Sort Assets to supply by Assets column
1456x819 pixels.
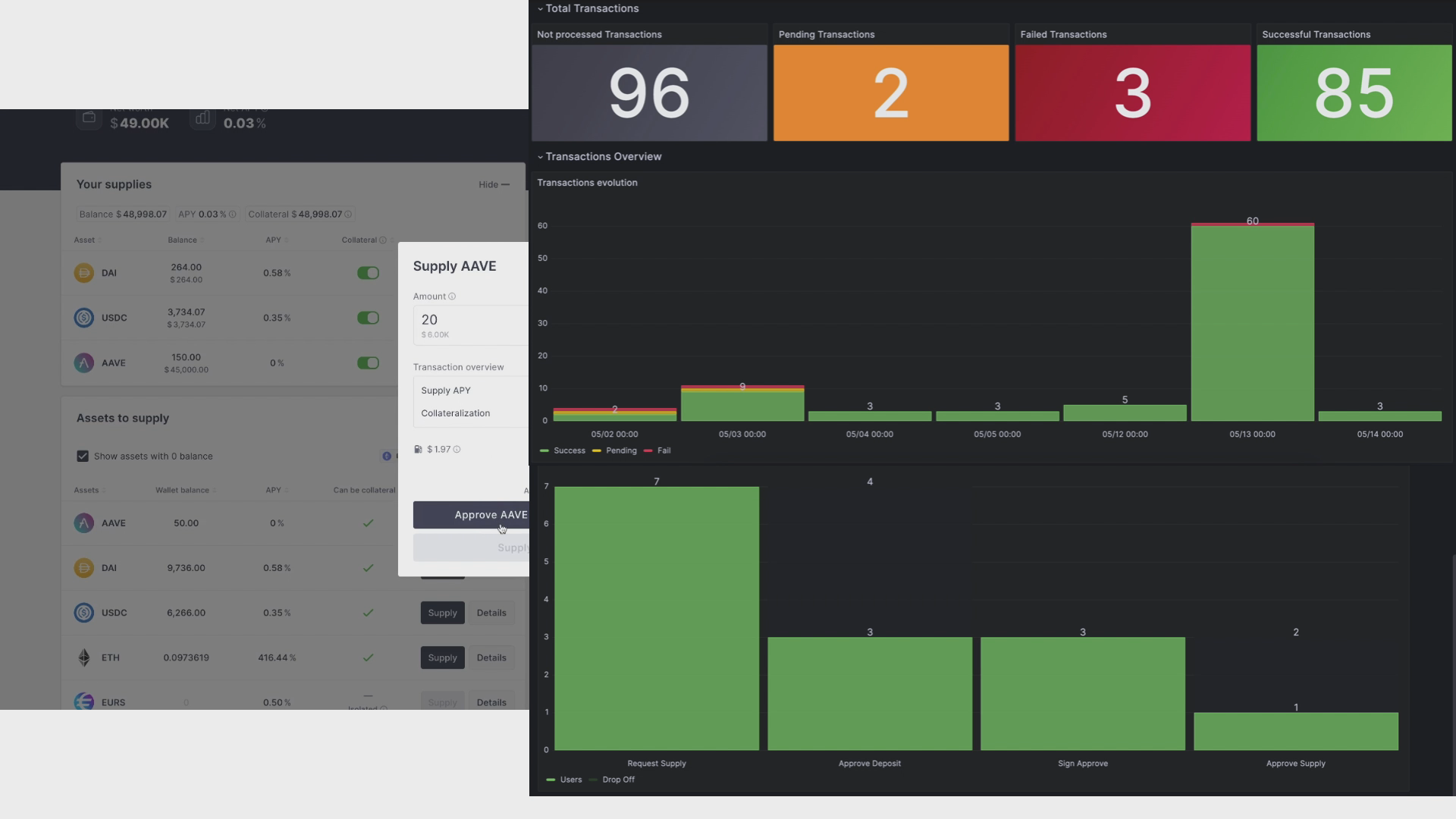pos(89,491)
